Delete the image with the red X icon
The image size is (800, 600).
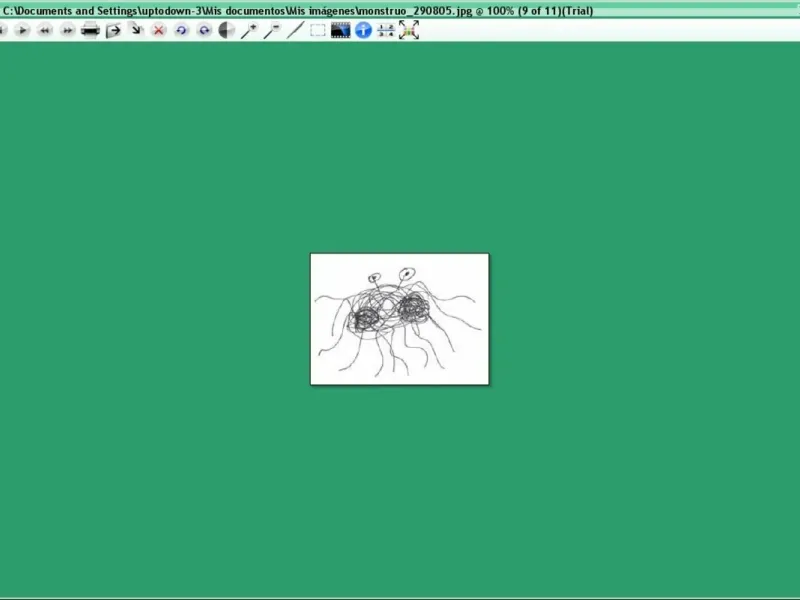[159, 31]
